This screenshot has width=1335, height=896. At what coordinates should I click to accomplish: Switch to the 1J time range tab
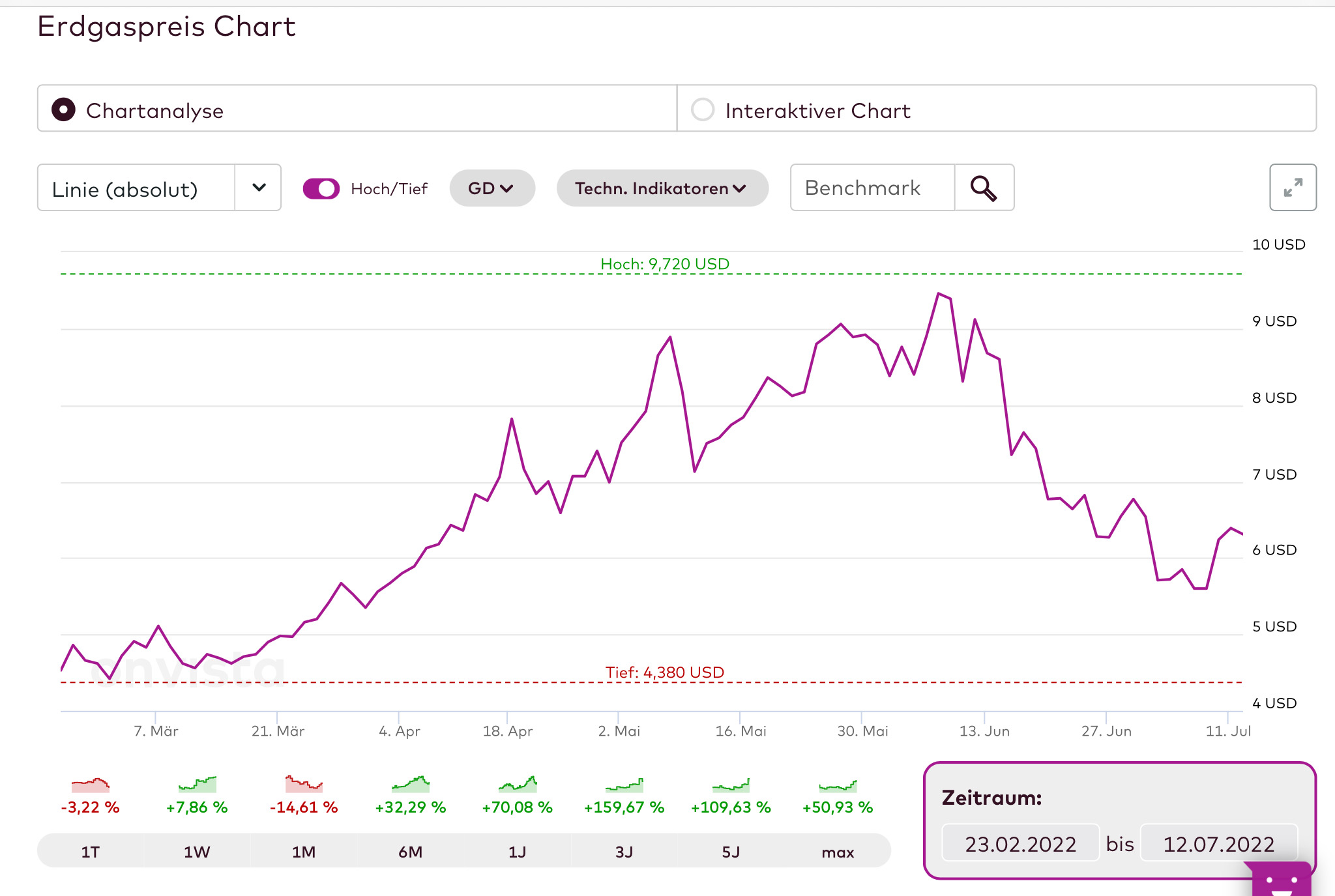(517, 852)
